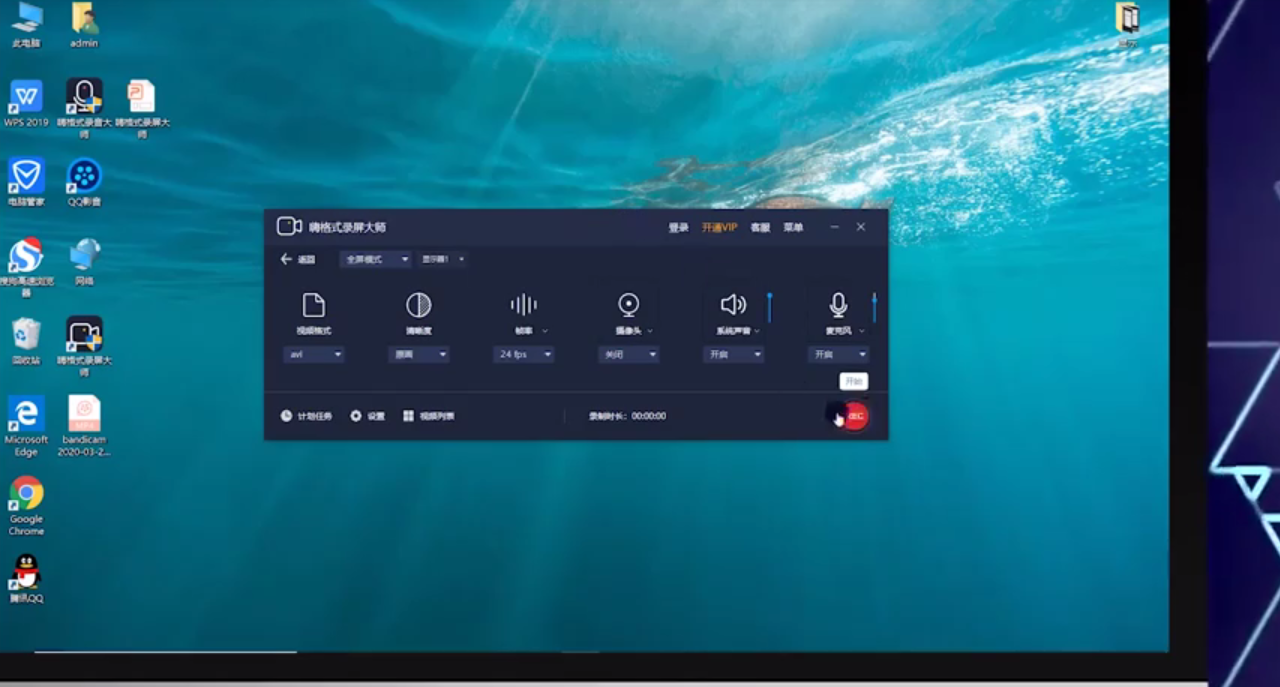Open the system sound on/off dropdown
Image resolution: width=1280 pixels, height=687 pixels.
(733, 354)
